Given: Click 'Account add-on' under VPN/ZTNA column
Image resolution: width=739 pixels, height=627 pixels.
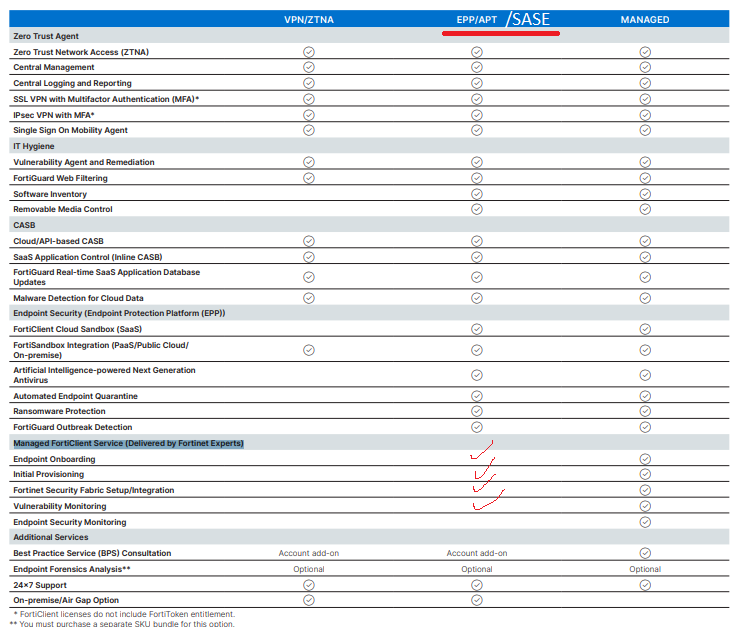Looking at the screenshot, I should [x=309, y=553].
